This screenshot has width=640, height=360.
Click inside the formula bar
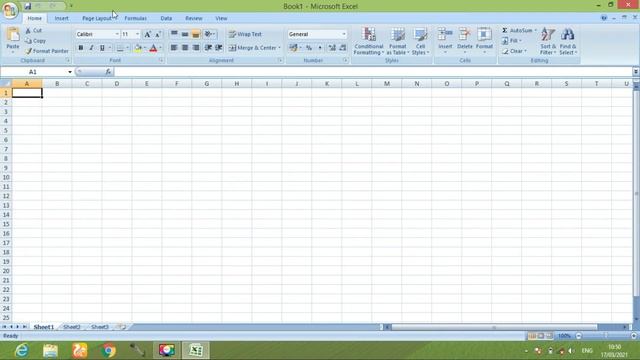[373, 72]
